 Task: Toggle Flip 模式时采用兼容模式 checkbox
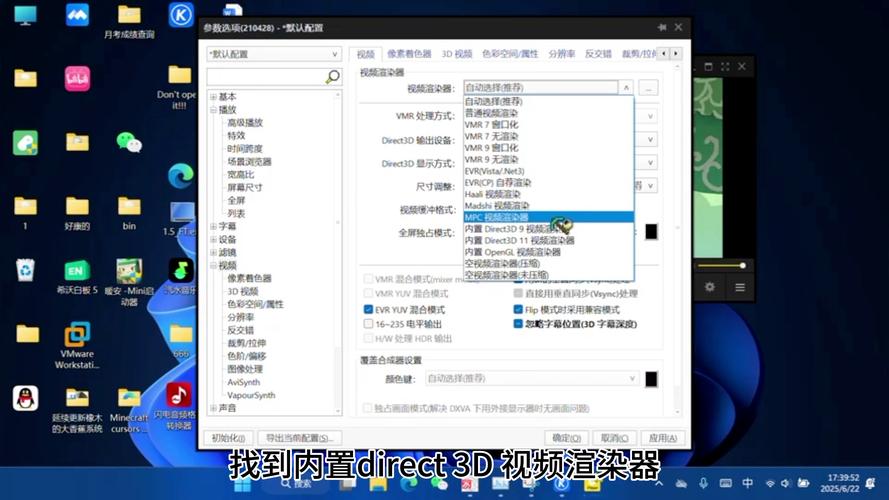click(x=518, y=310)
